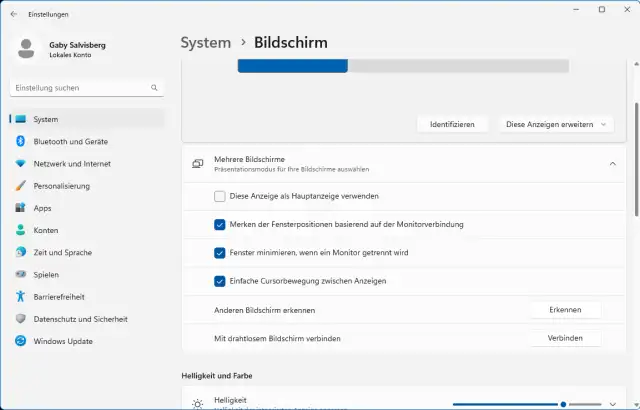Click the Apps icon in sidebar

[x=20, y=208]
